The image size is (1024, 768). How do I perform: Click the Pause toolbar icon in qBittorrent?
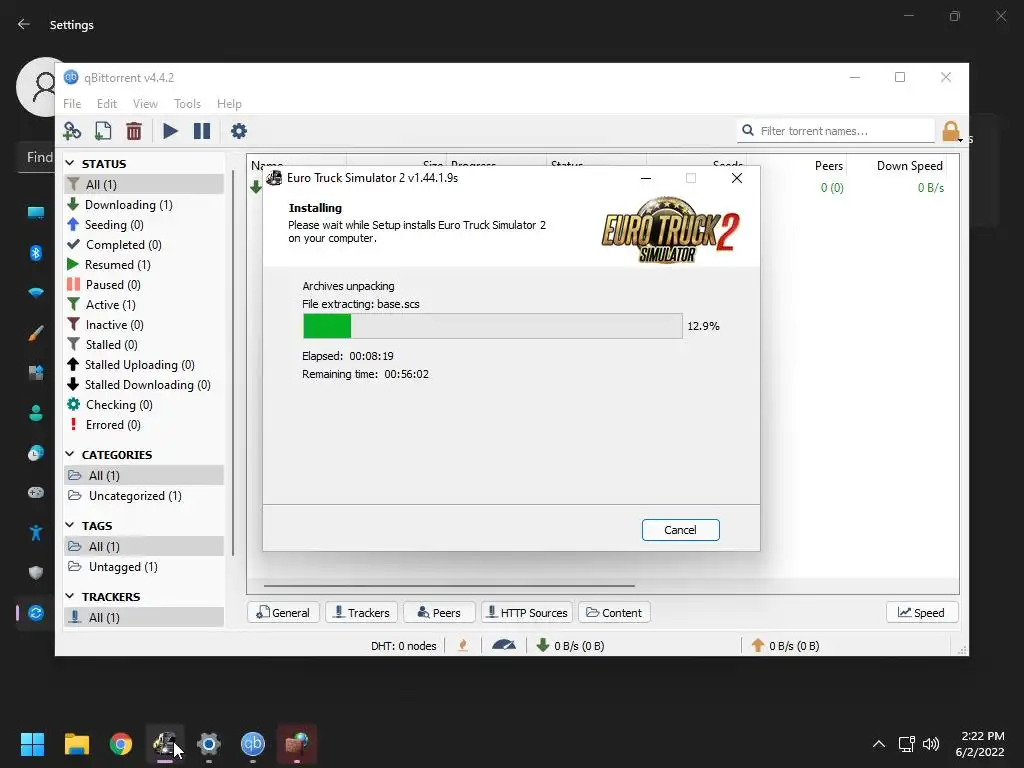tap(202, 131)
